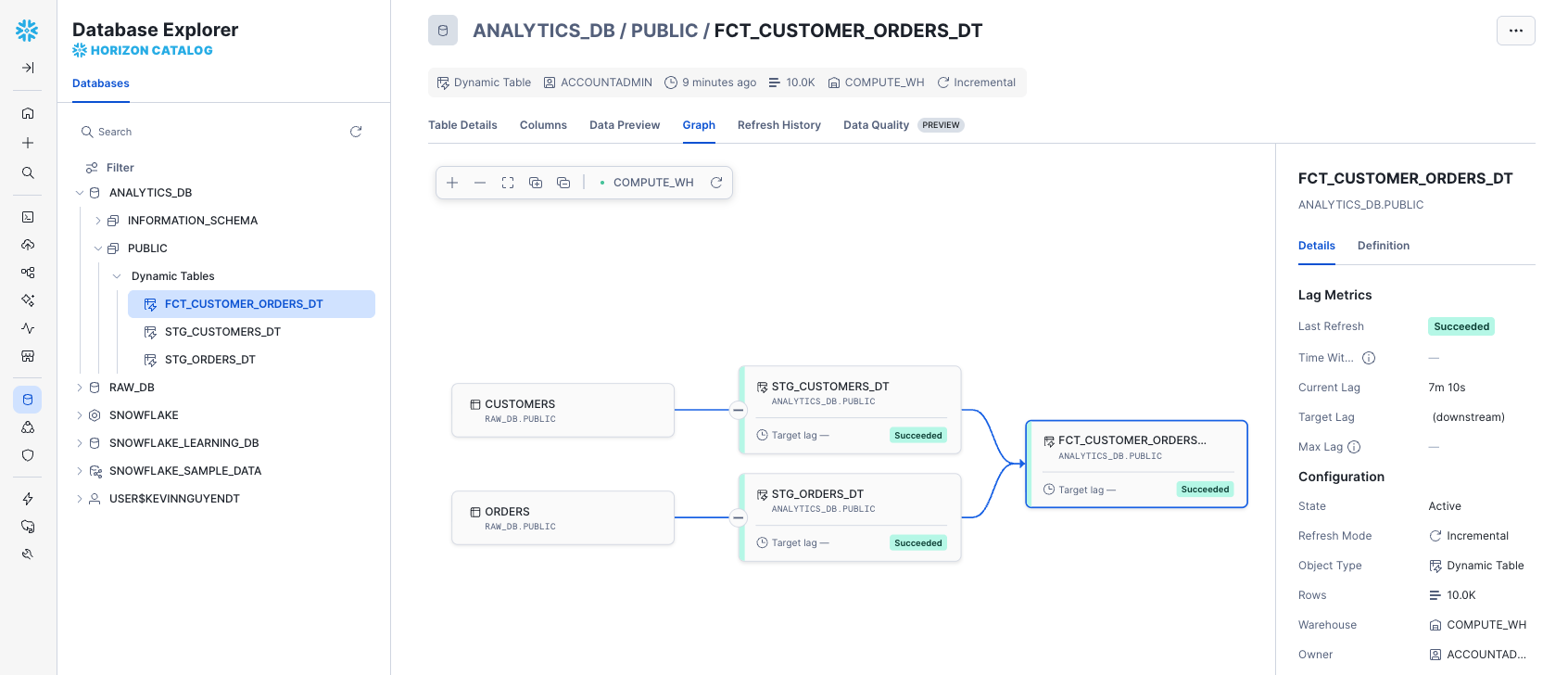Image resolution: width=1568 pixels, height=675 pixels.
Task: Collapse the ANALYTICS_DB database tree
Action: click(x=80, y=193)
